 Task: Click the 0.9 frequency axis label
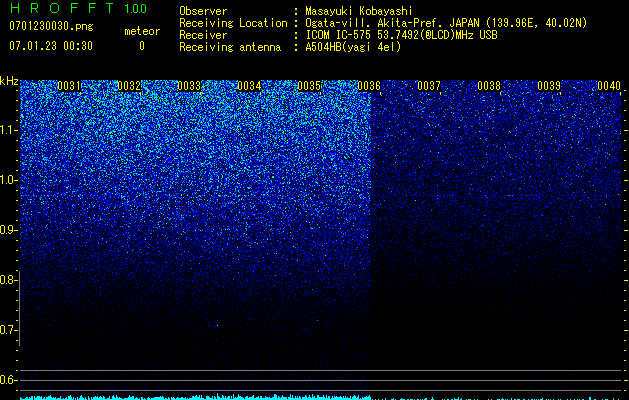tap(9, 230)
